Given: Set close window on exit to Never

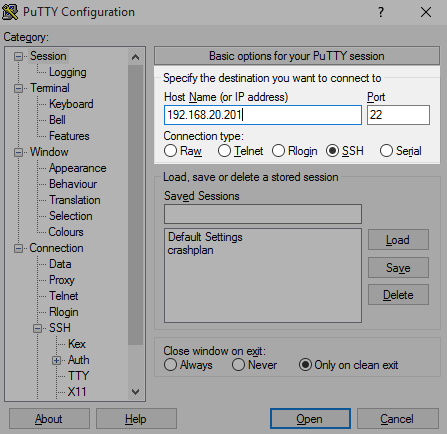Looking at the screenshot, I should [x=238, y=365].
